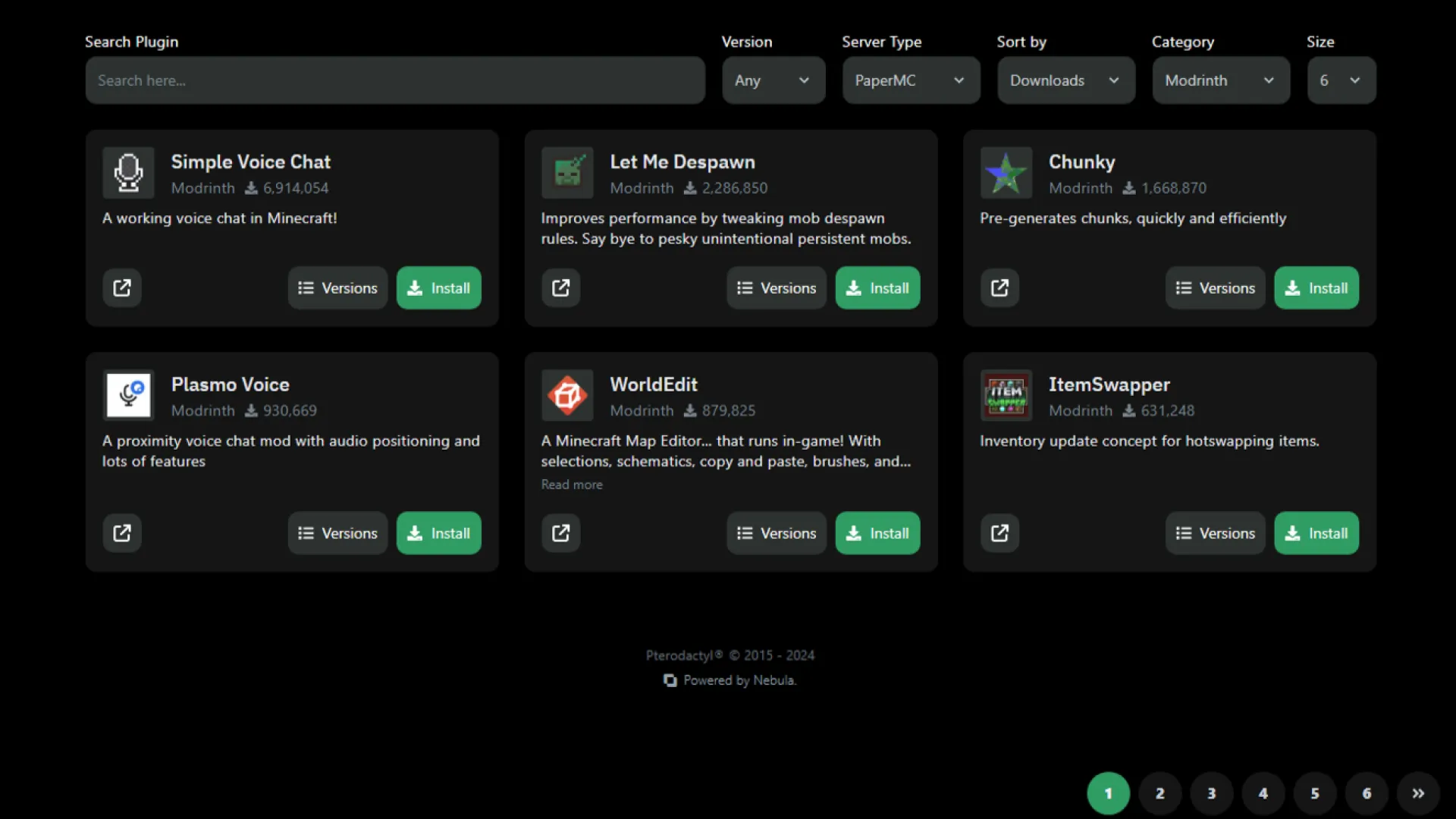Screen dimensions: 1456x819
Task: Open Plasmo Voice external link icon
Action: 122,533
